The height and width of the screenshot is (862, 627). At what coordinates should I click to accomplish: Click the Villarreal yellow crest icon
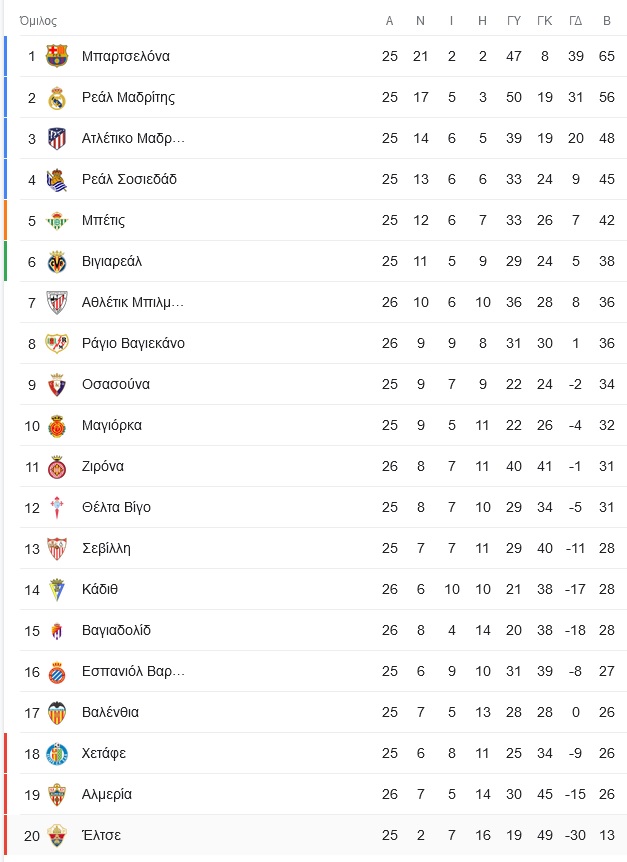[x=57, y=261]
